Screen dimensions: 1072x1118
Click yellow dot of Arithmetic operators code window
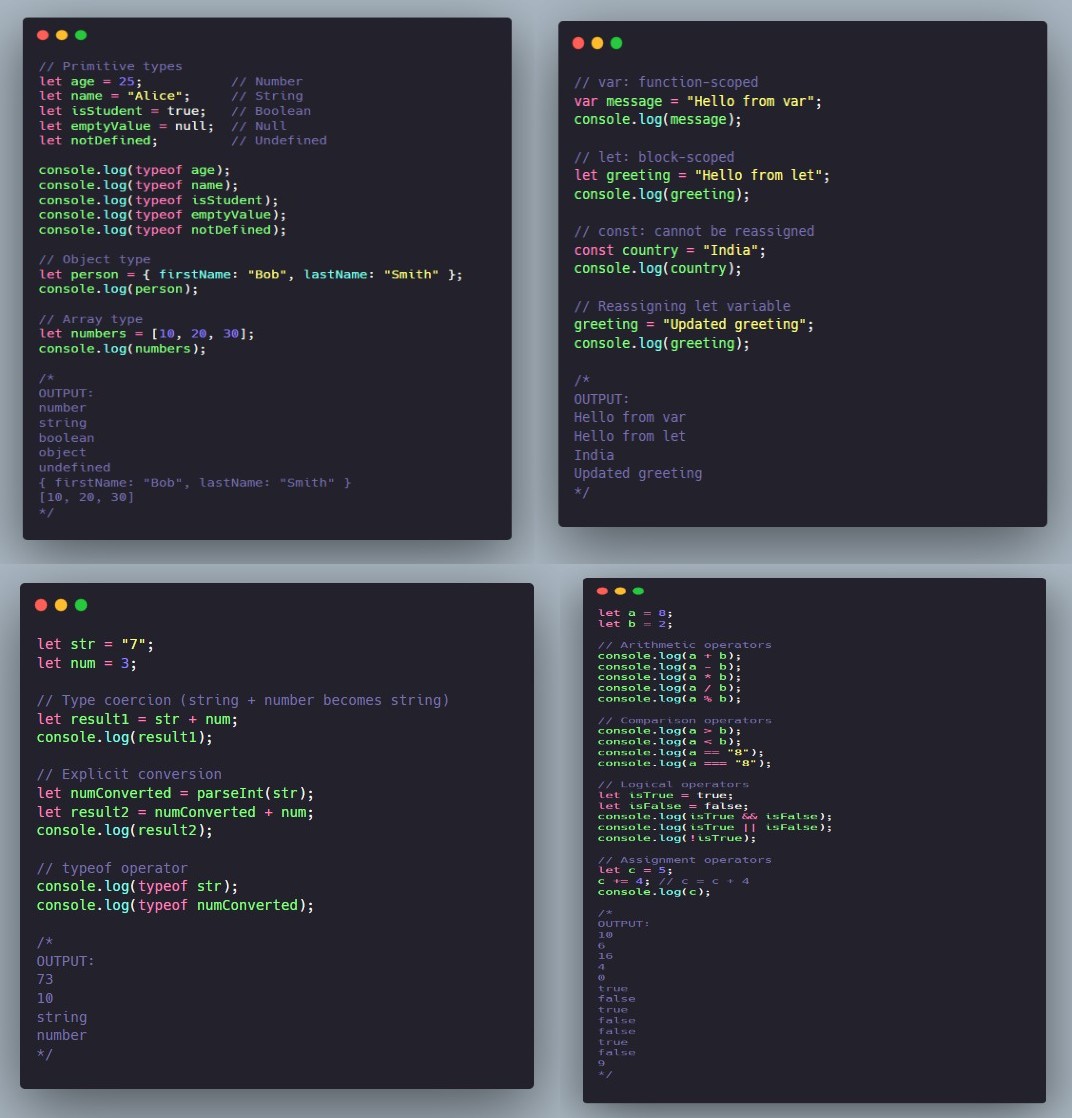pos(620,591)
